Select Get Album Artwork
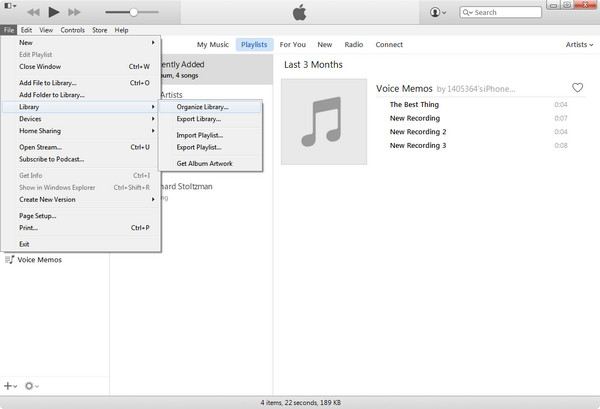 pyautogui.click(x=210, y=163)
